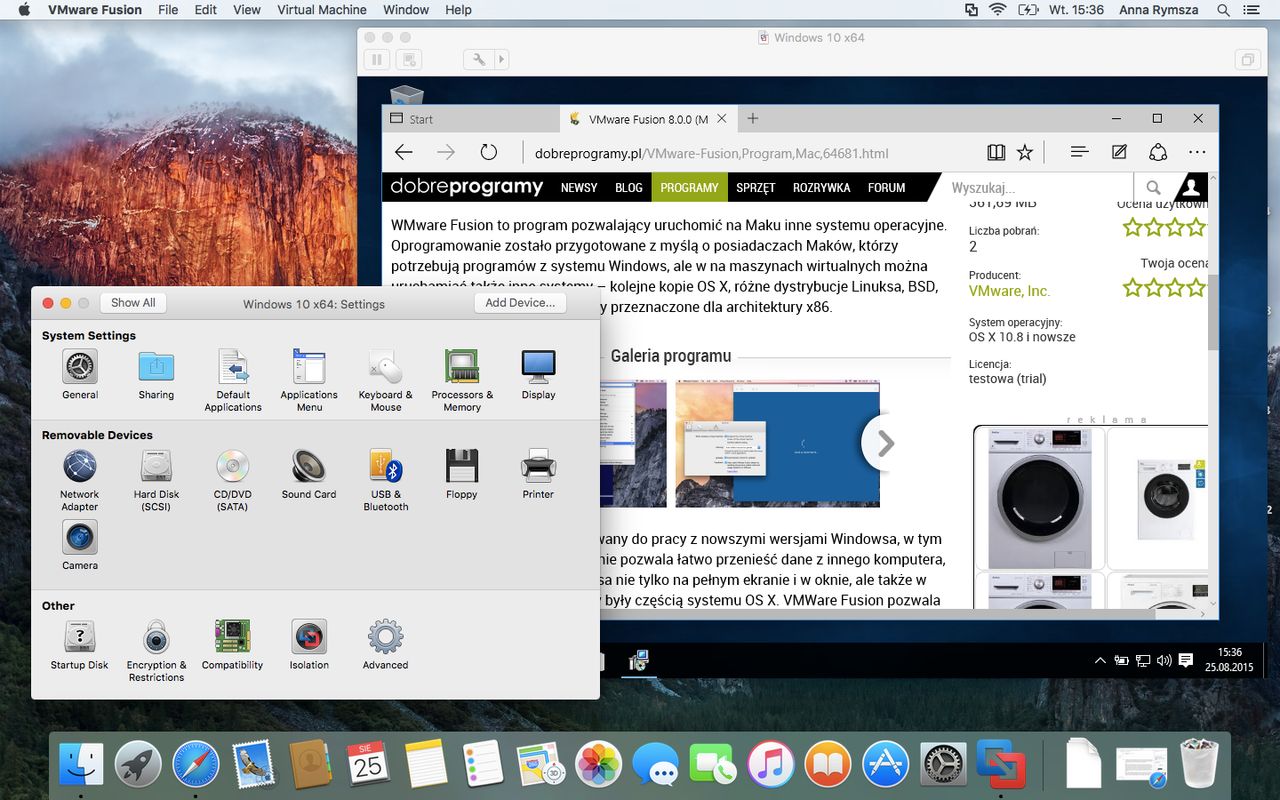The width and height of the screenshot is (1280, 800).
Task: Advance gallery with next arrow
Action: click(883, 443)
